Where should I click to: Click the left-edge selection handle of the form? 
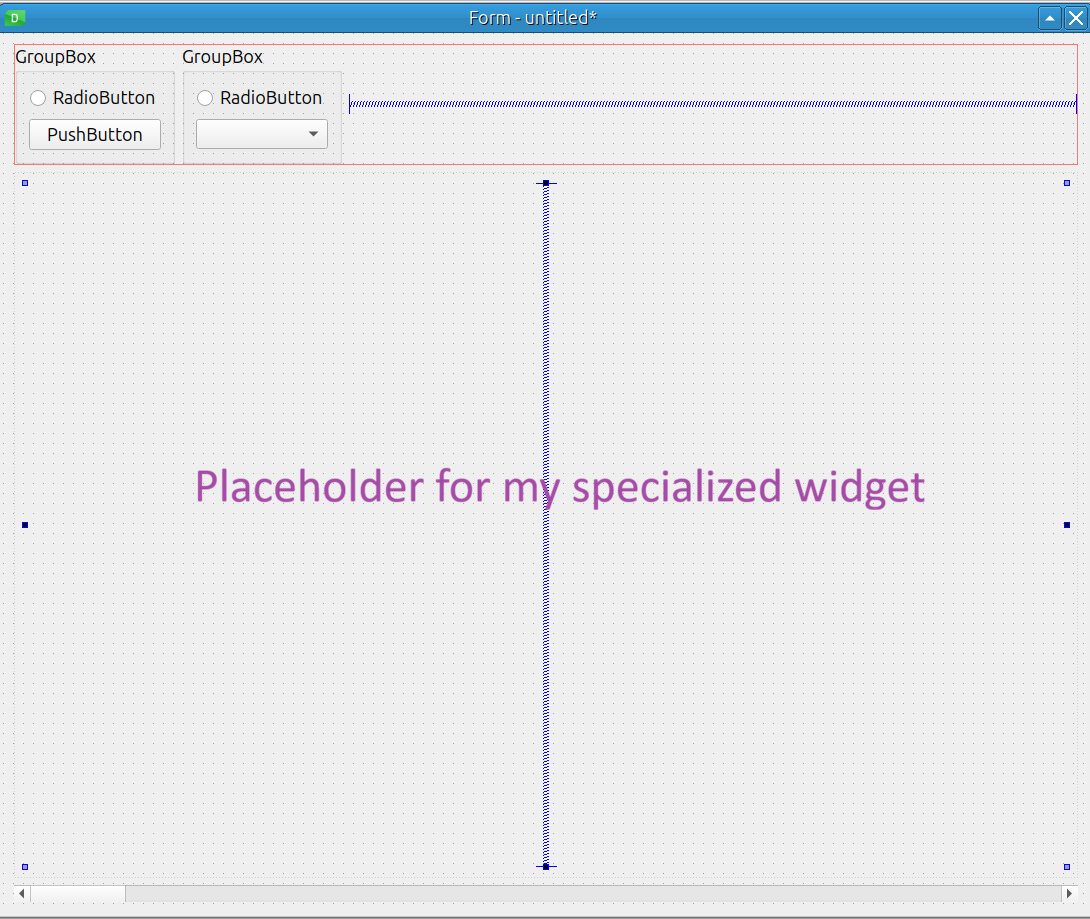click(x=24, y=524)
